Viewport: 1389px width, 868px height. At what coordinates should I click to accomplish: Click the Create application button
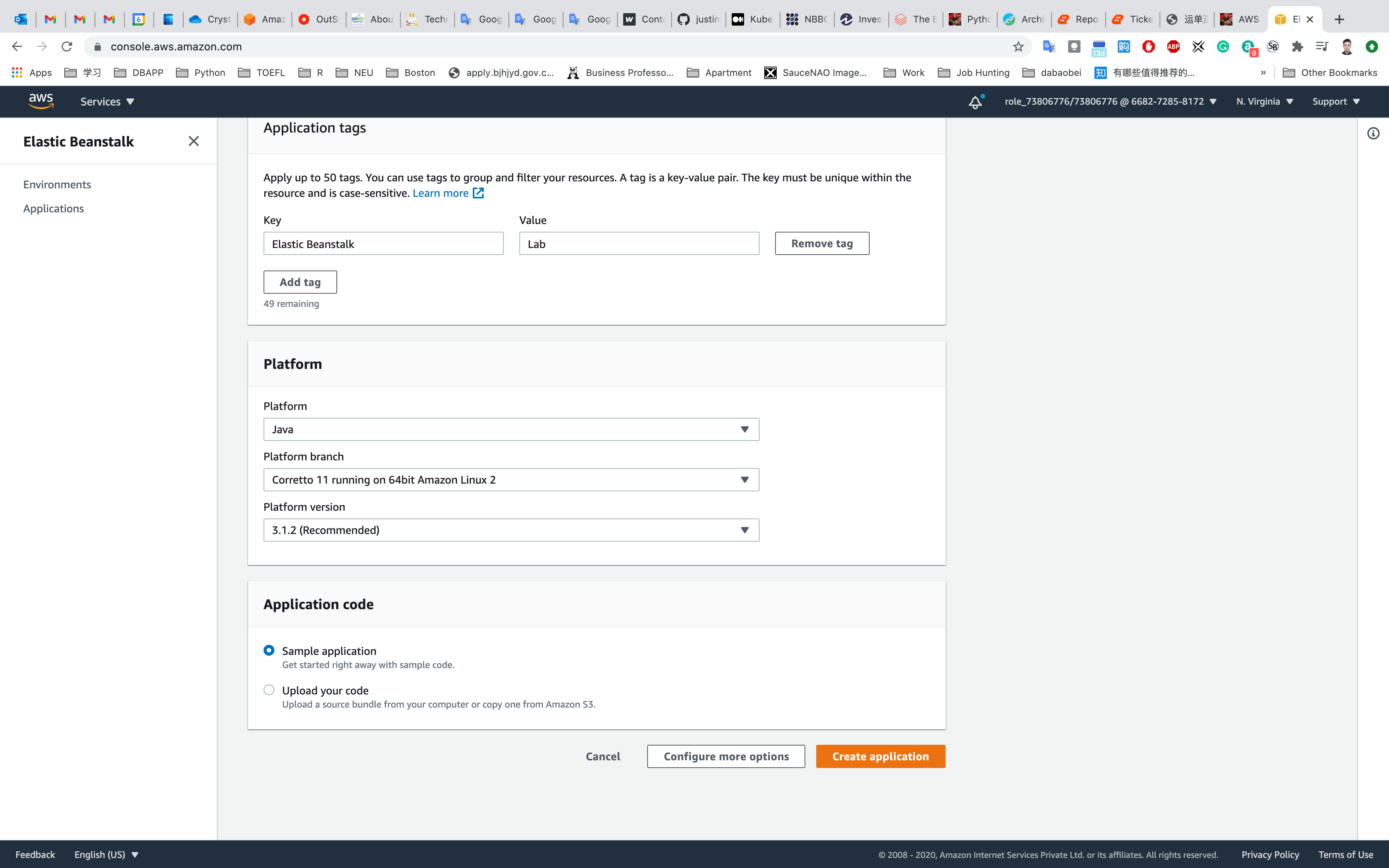pos(880,756)
